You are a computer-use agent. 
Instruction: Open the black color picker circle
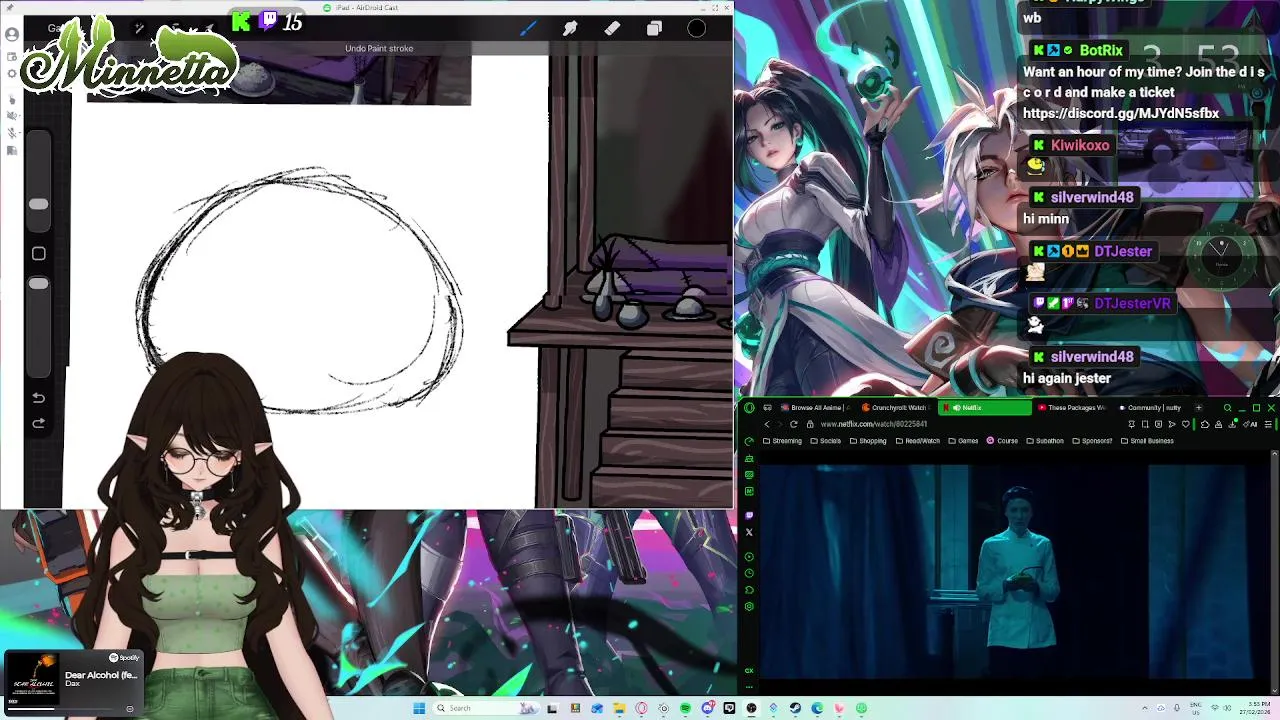[697, 28]
